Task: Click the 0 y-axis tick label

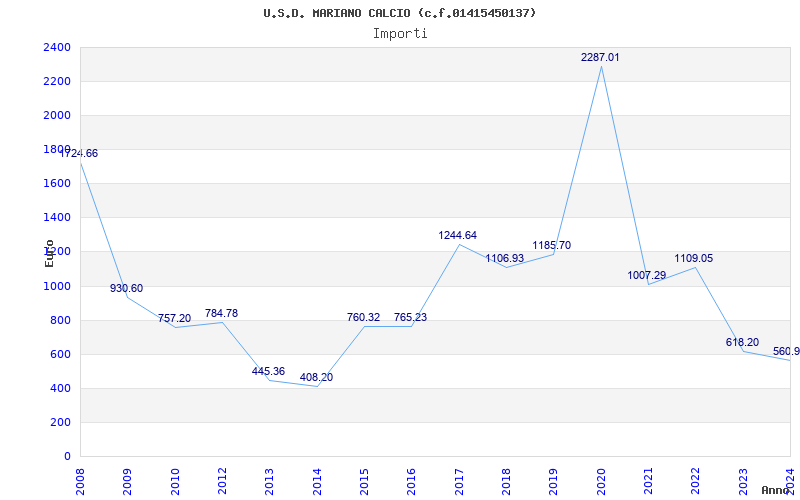Action: coord(67,457)
